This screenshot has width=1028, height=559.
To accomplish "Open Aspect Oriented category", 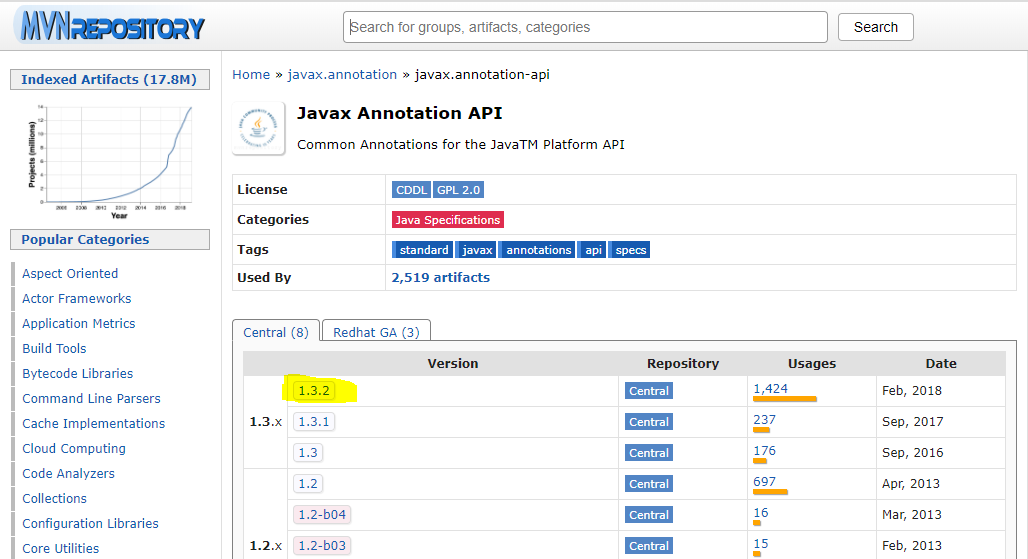I will (70, 273).
